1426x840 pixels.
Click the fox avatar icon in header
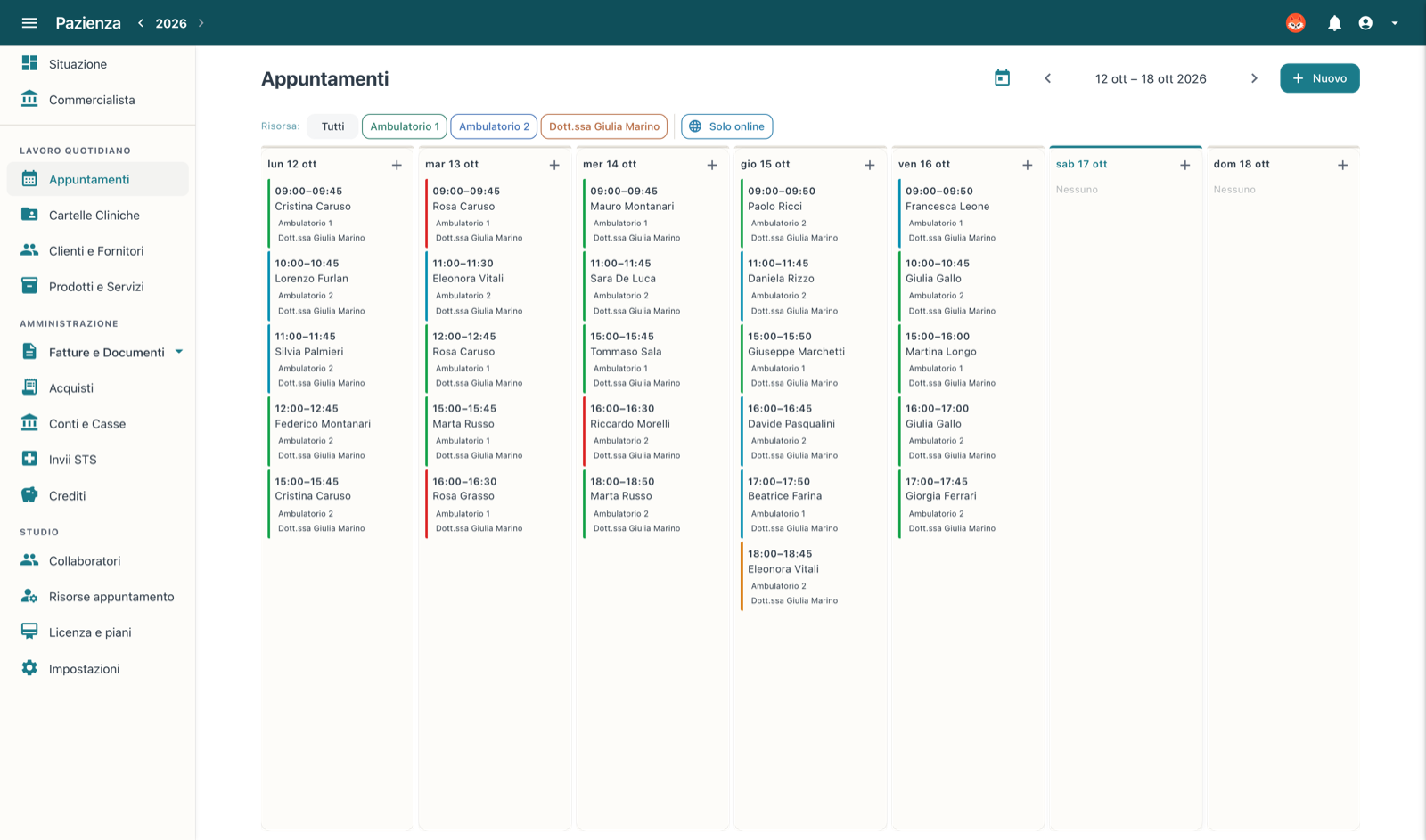point(1296,23)
